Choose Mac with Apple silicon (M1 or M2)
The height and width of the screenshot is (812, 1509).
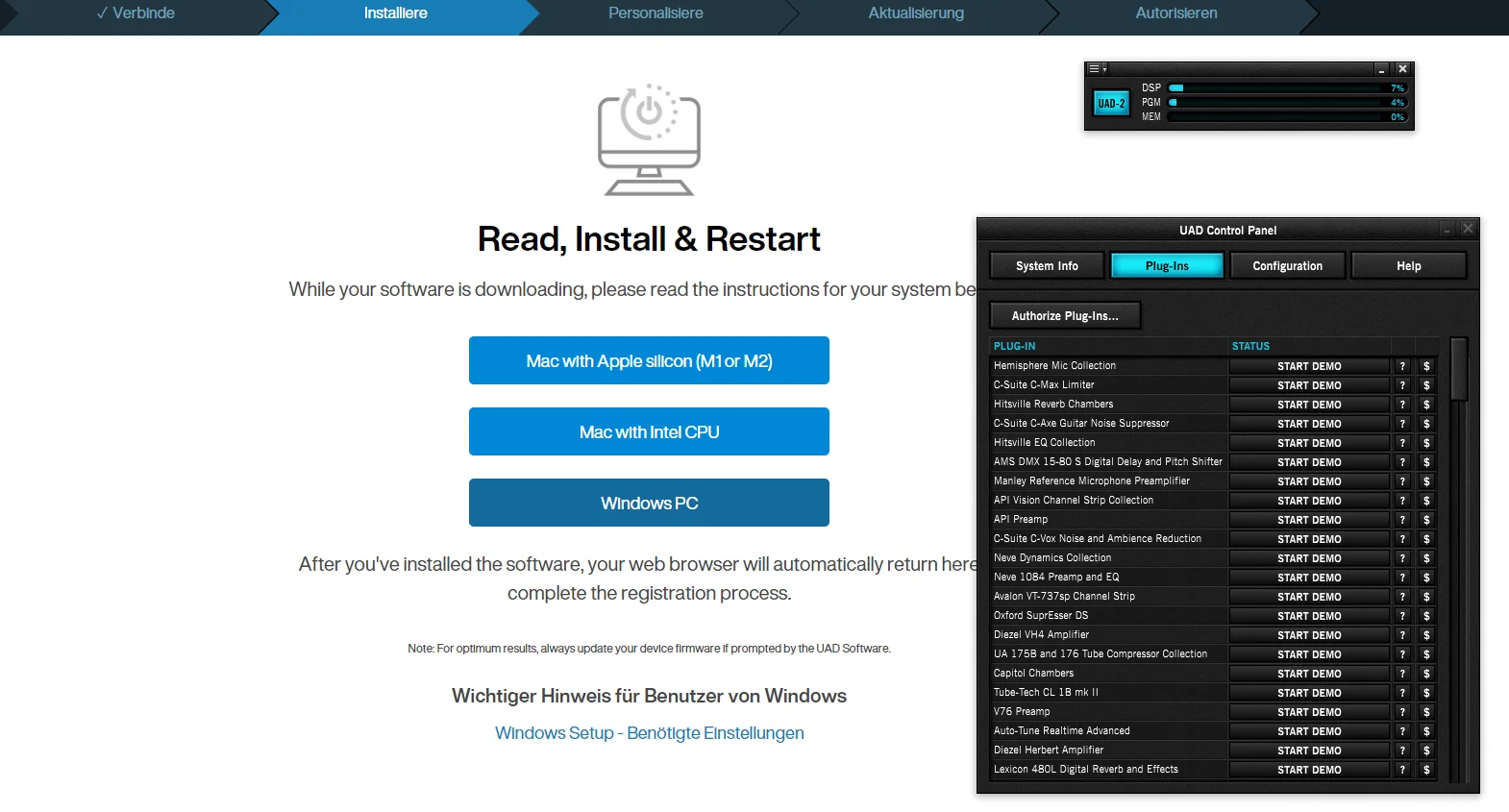649,360
